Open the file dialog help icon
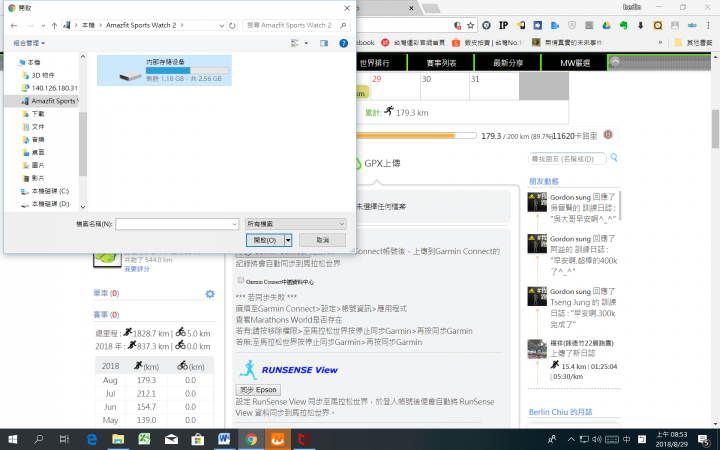Screen dimensions: 720x450 click(343, 43)
